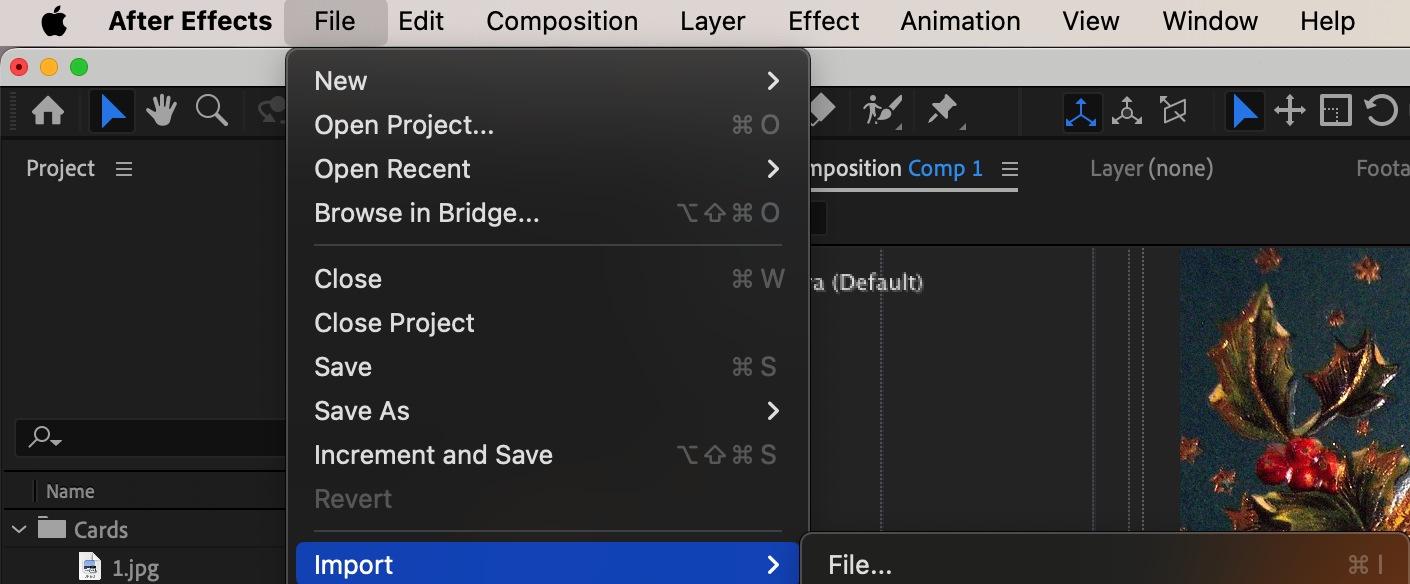Viewport: 1410px width, 584px height.
Task: Select the 1.jpg footage item
Action: pyautogui.click(x=135, y=569)
